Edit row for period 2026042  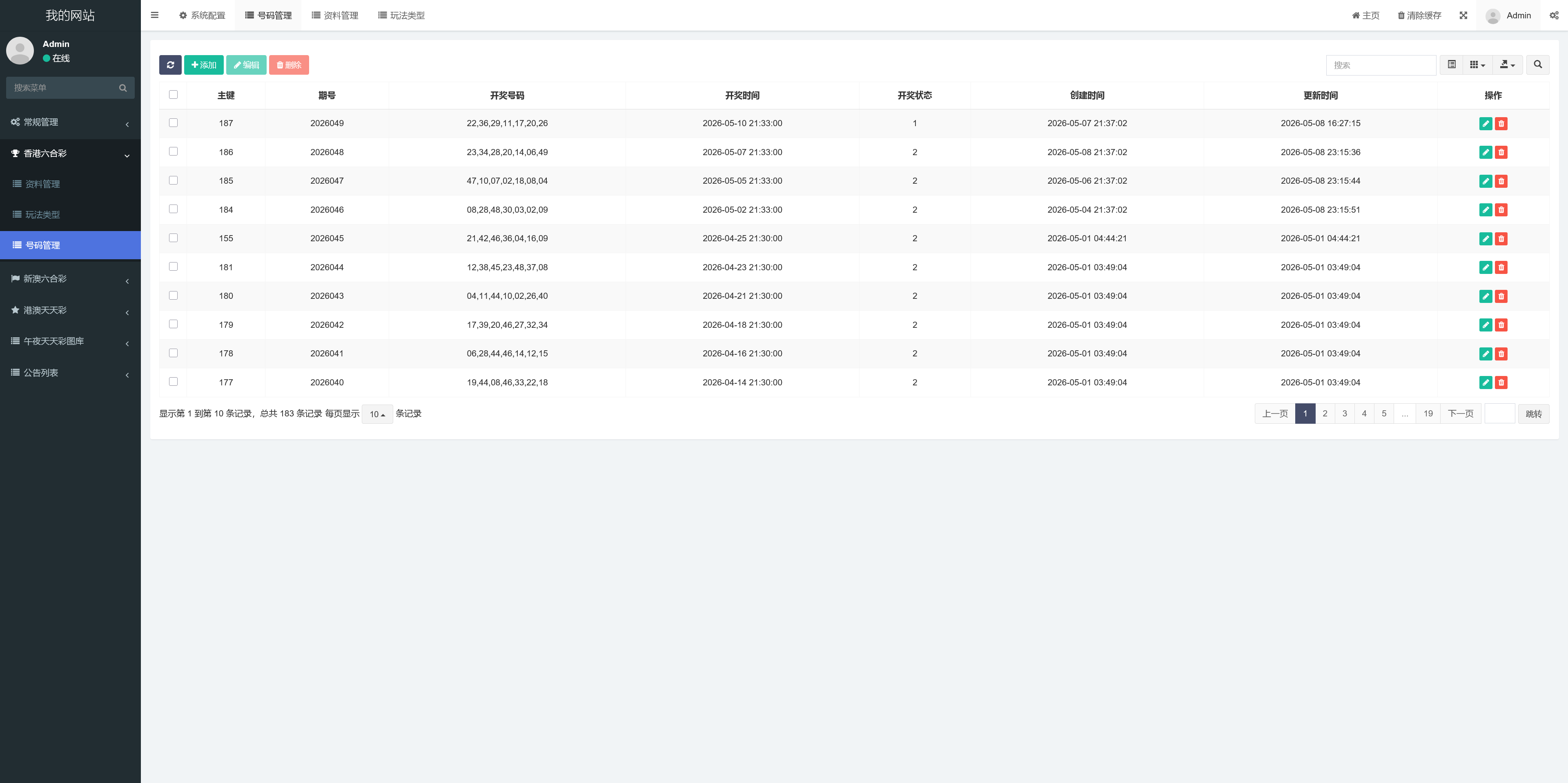click(1486, 325)
